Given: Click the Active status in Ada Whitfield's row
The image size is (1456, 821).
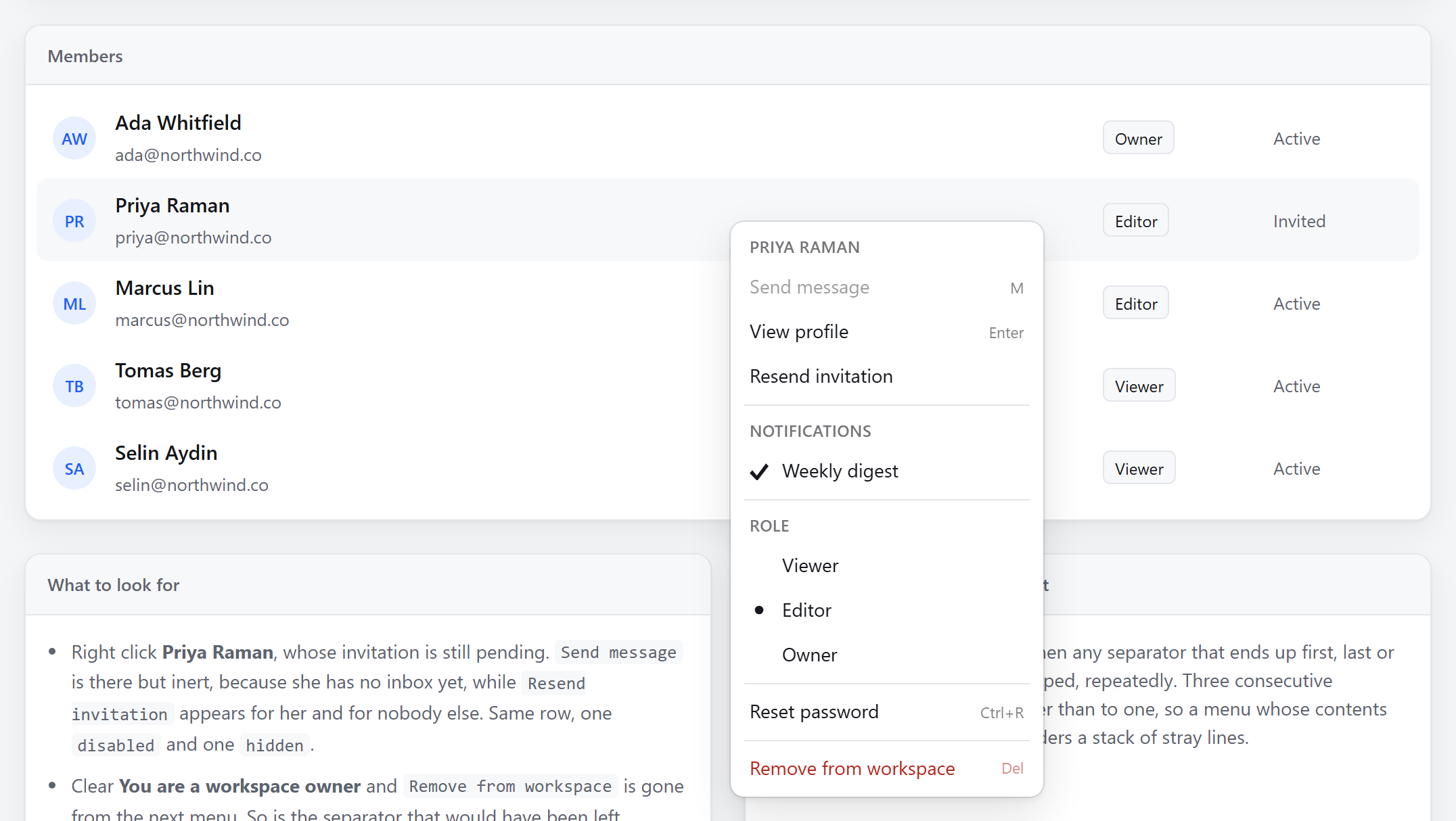Looking at the screenshot, I should click(1296, 139).
